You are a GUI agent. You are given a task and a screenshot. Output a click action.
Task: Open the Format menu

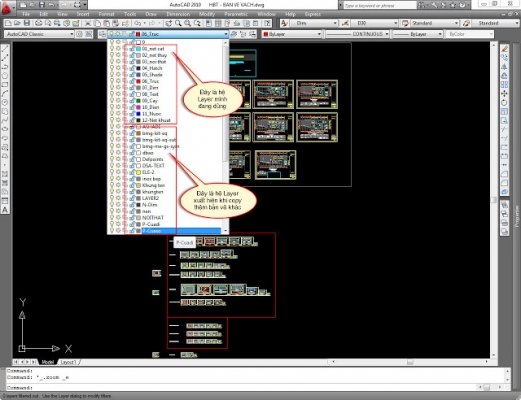click(x=106, y=14)
